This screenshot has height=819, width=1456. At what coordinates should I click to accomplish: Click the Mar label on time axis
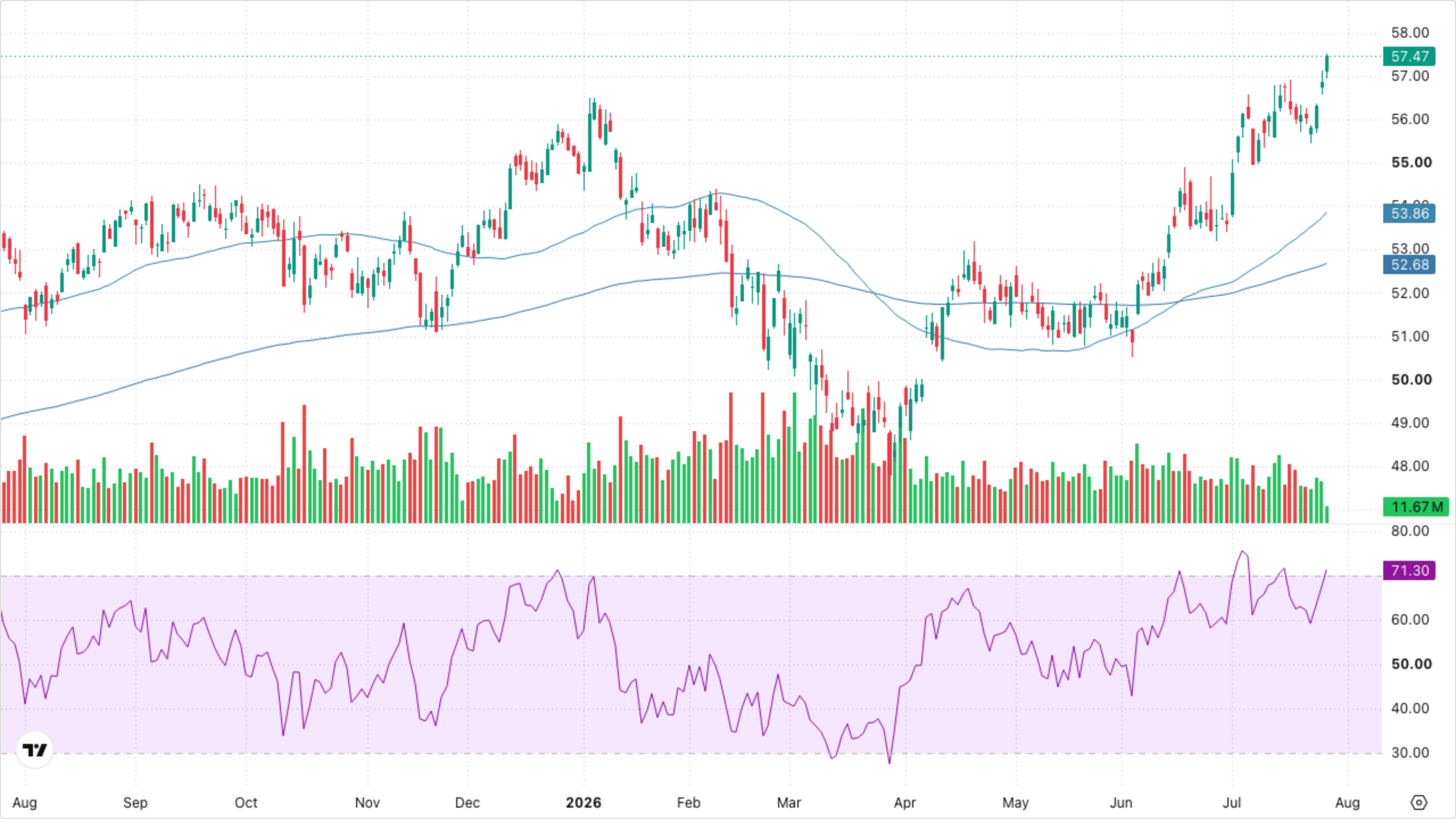pyautogui.click(x=789, y=803)
